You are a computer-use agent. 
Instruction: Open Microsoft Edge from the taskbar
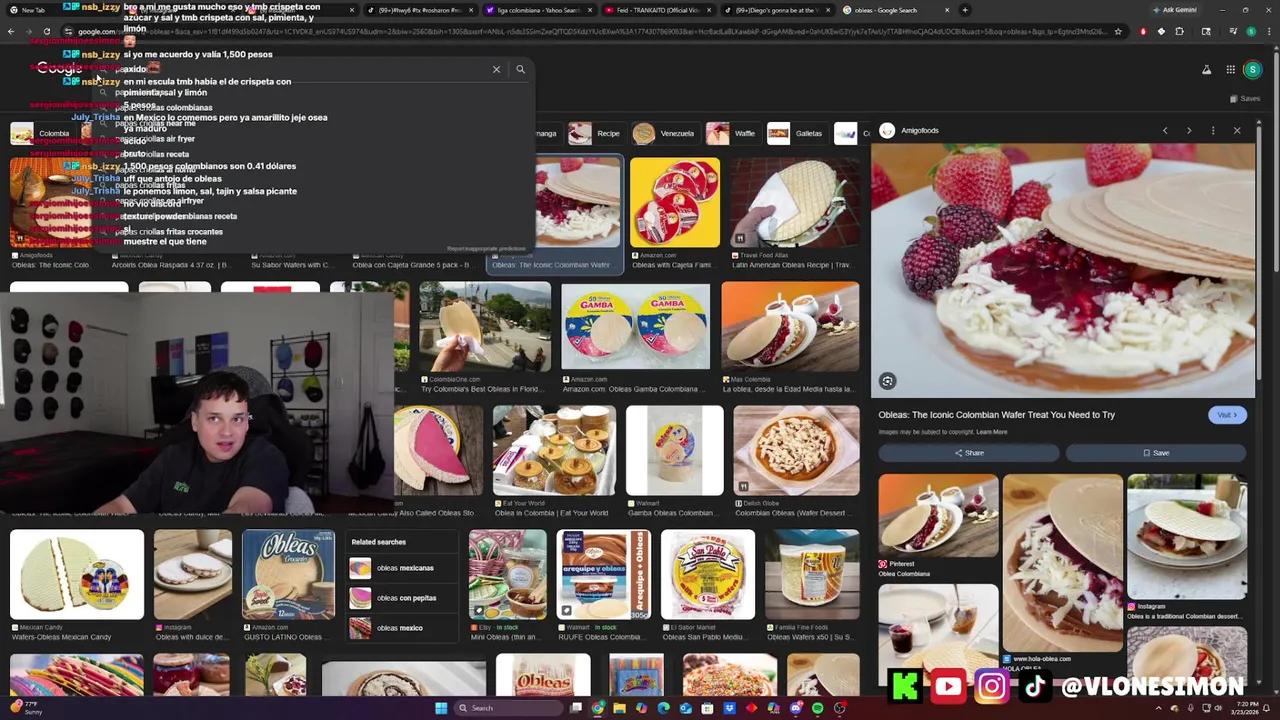(663, 708)
